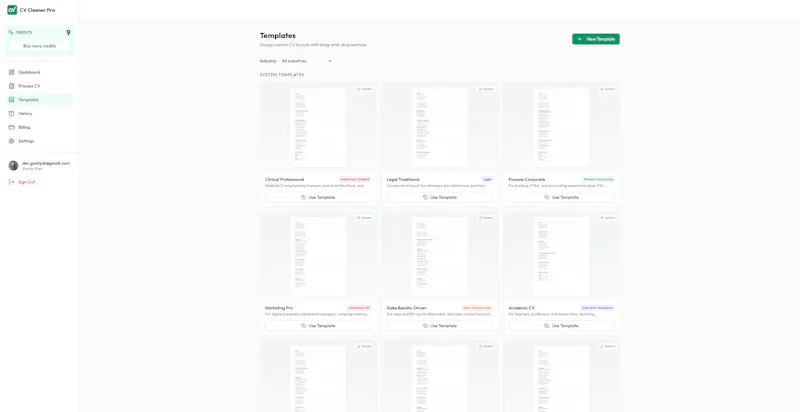Open the Academic CV preview thumbnail
Image resolution: width=800 pixels, height=412 pixels.
(x=561, y=256)
